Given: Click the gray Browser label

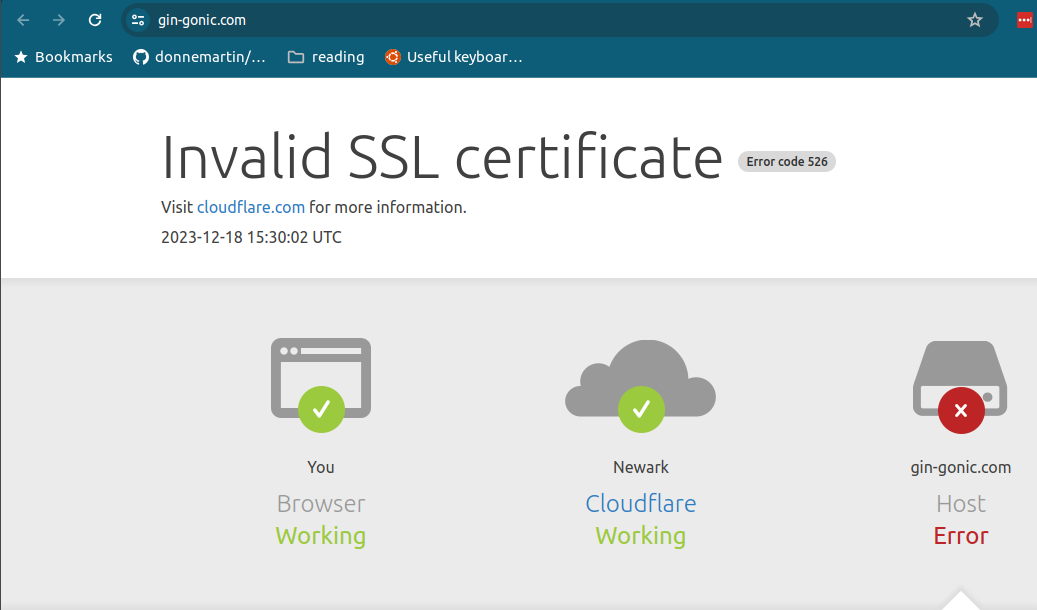Looking at the screenshot, I should coord(321,504).
